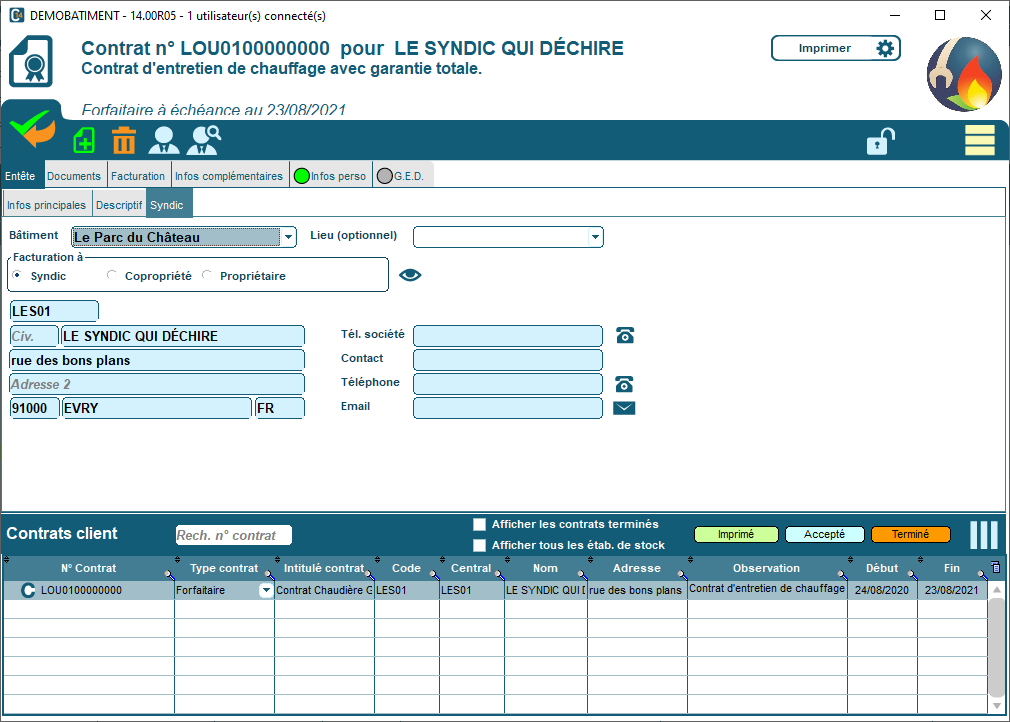Open the Lieu (optionnel) dropdown

click(595, 237)
